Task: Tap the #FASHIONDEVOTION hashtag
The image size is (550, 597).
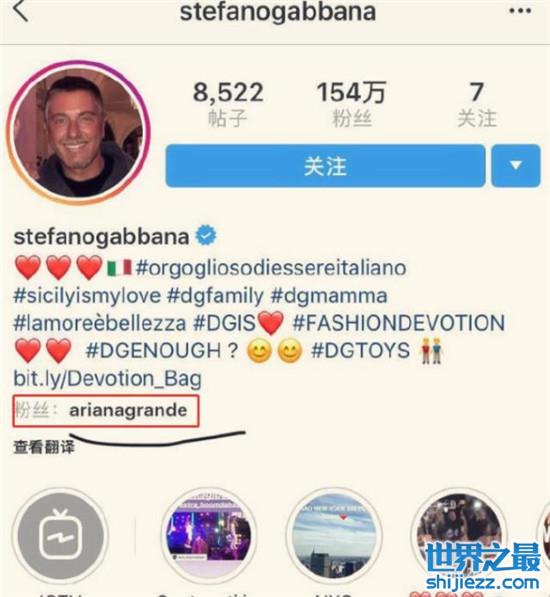Action: (399, 323)
